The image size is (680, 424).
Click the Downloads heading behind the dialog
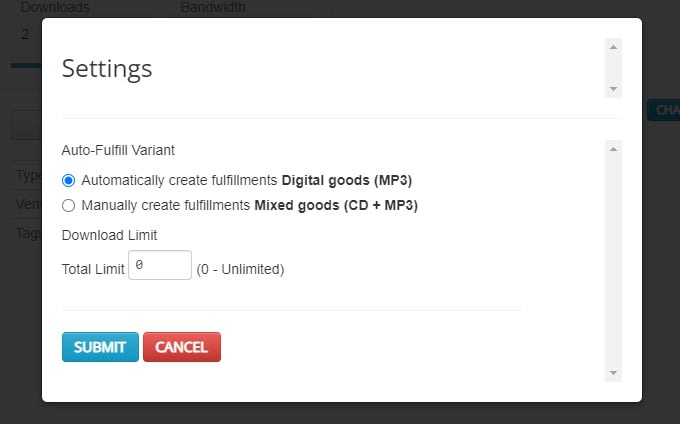click(x=55, y=8)
